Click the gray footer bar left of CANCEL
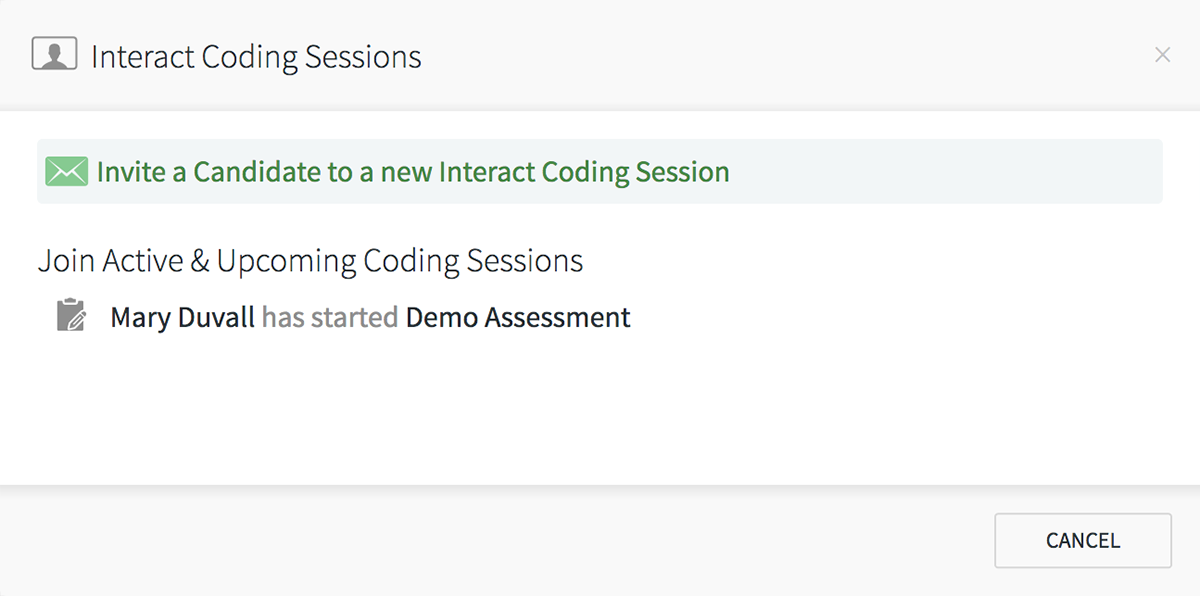The height and width of the screenshot is (596, 1200). [490, 541]
